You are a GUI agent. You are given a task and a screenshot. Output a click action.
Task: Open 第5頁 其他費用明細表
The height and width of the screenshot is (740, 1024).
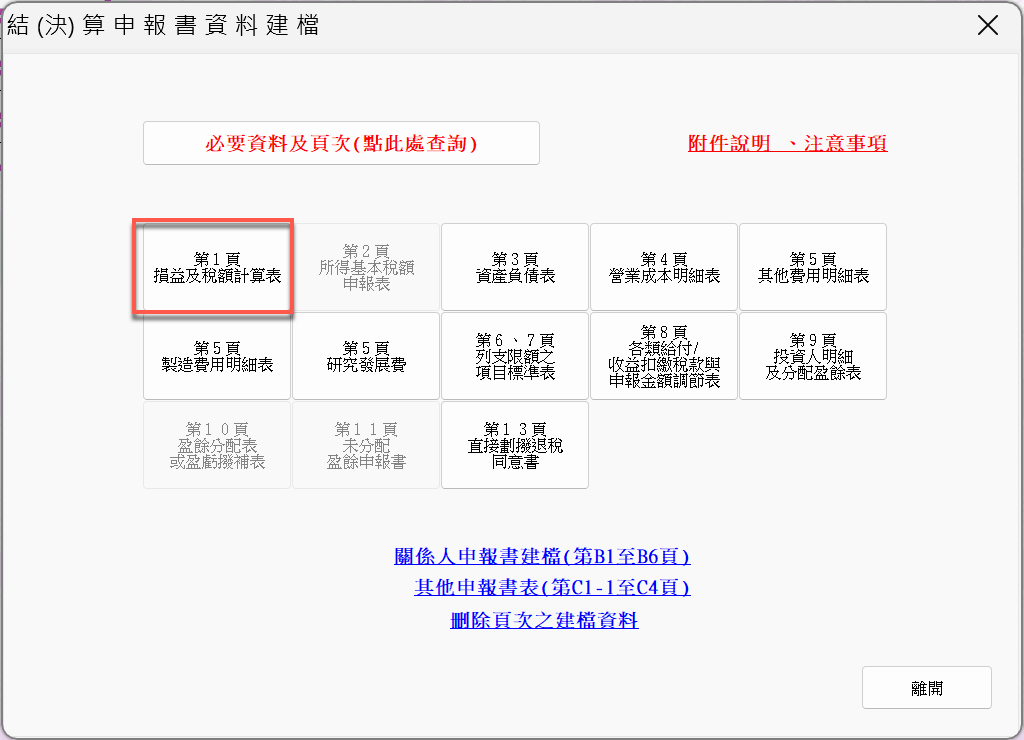[x=812, y=267]
